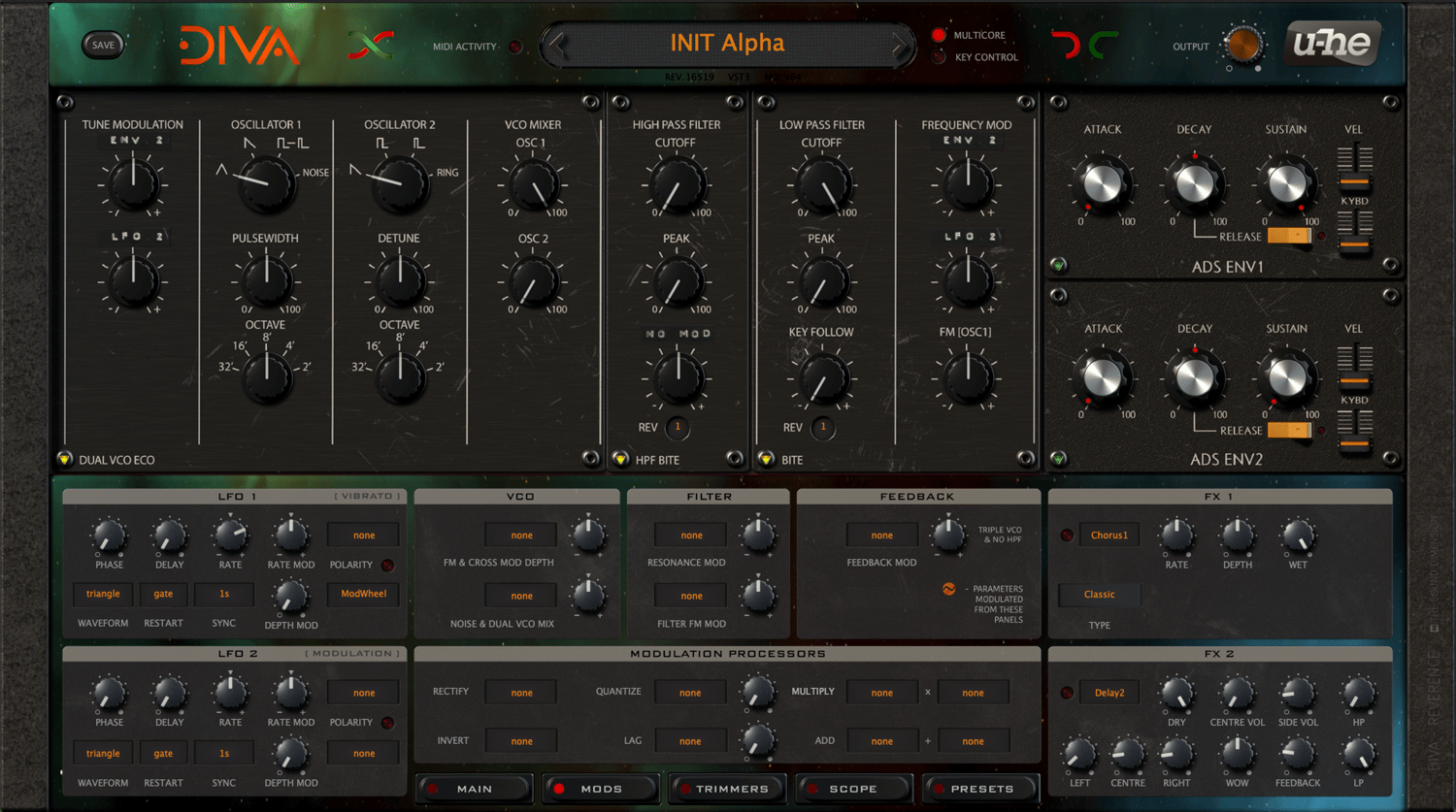Toggle LFO 2 Polarity light
Screen dimensions: 1456x812
pos(387,723)
